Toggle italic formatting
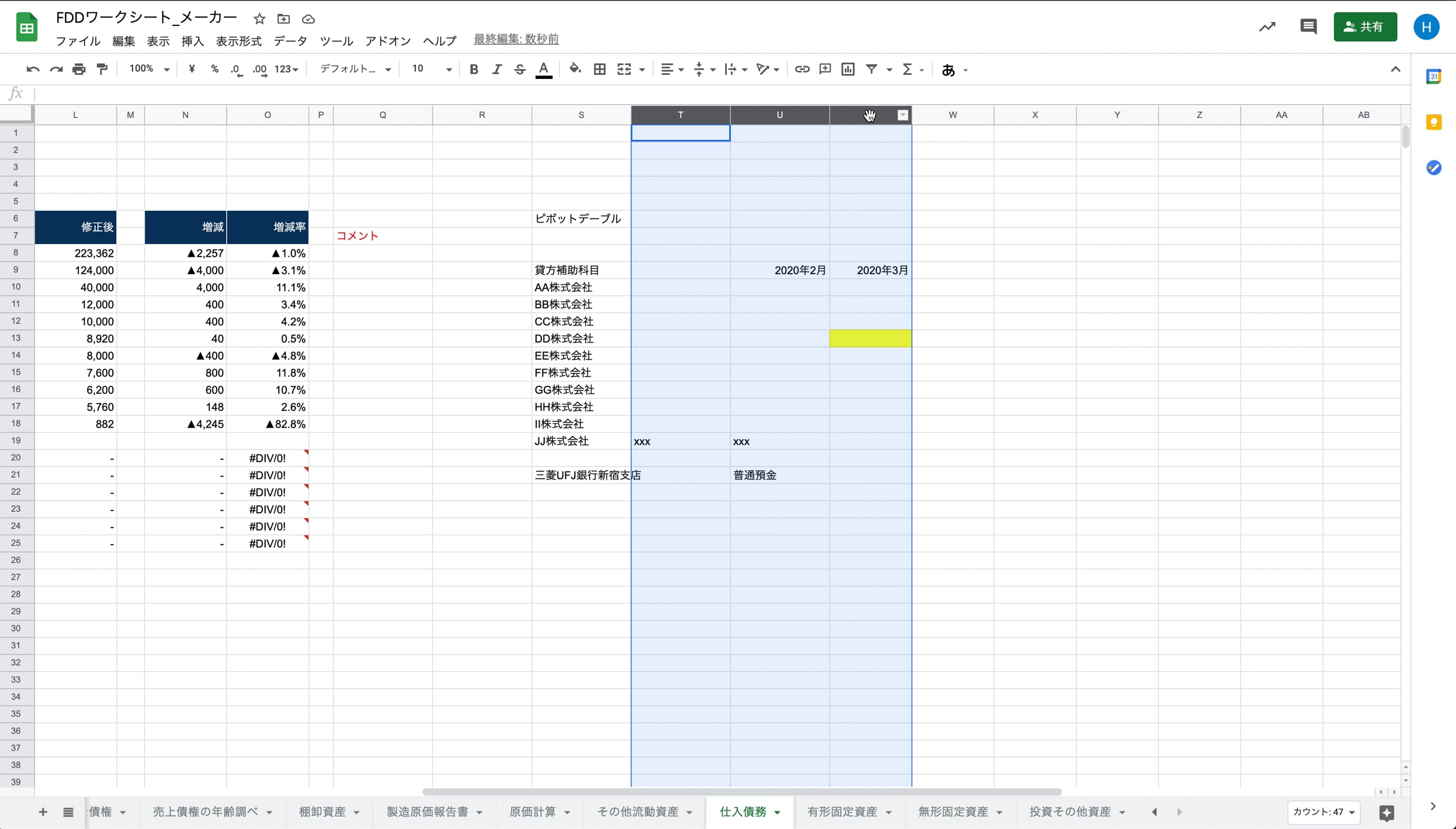This screenshot has width=1456, height=829. [496, 69]
